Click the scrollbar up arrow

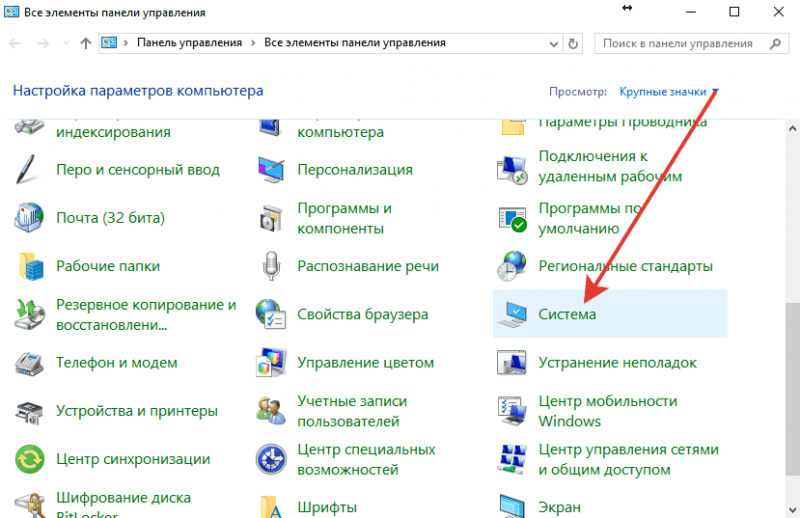point(792,128)
